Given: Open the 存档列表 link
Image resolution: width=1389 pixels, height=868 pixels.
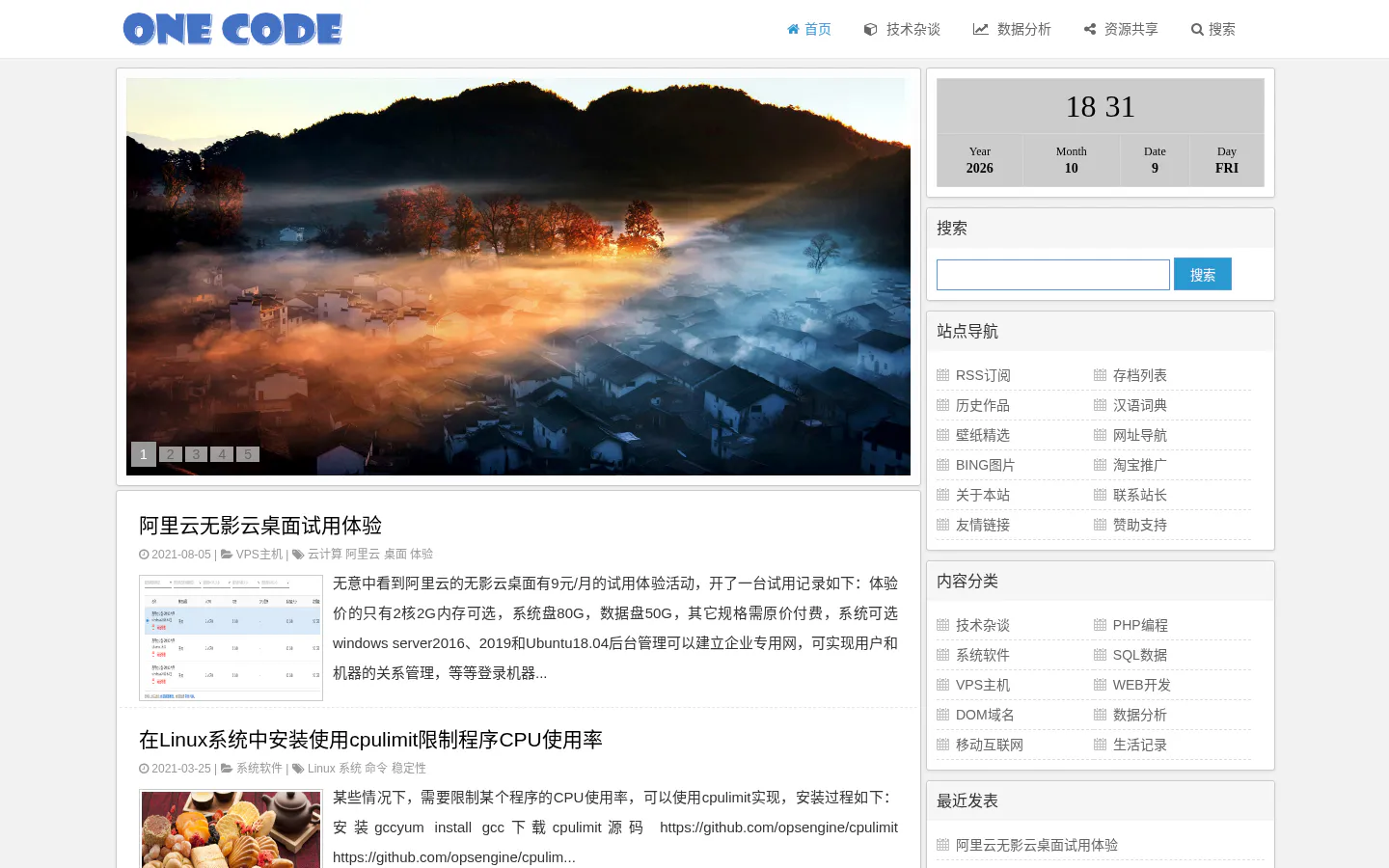Looking at the screenshot, I should [1140, 375].
